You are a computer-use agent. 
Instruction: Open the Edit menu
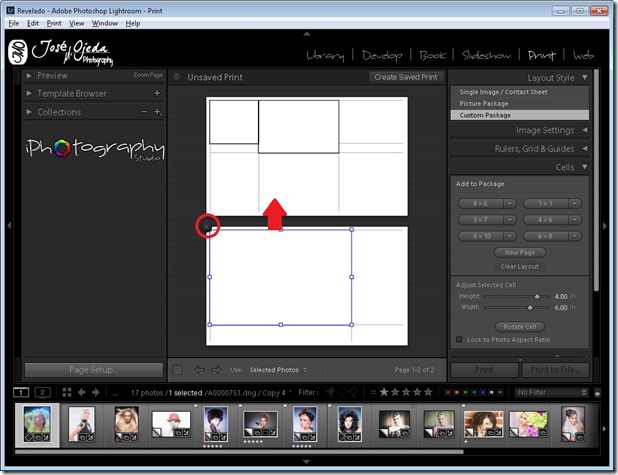[33, 23]
